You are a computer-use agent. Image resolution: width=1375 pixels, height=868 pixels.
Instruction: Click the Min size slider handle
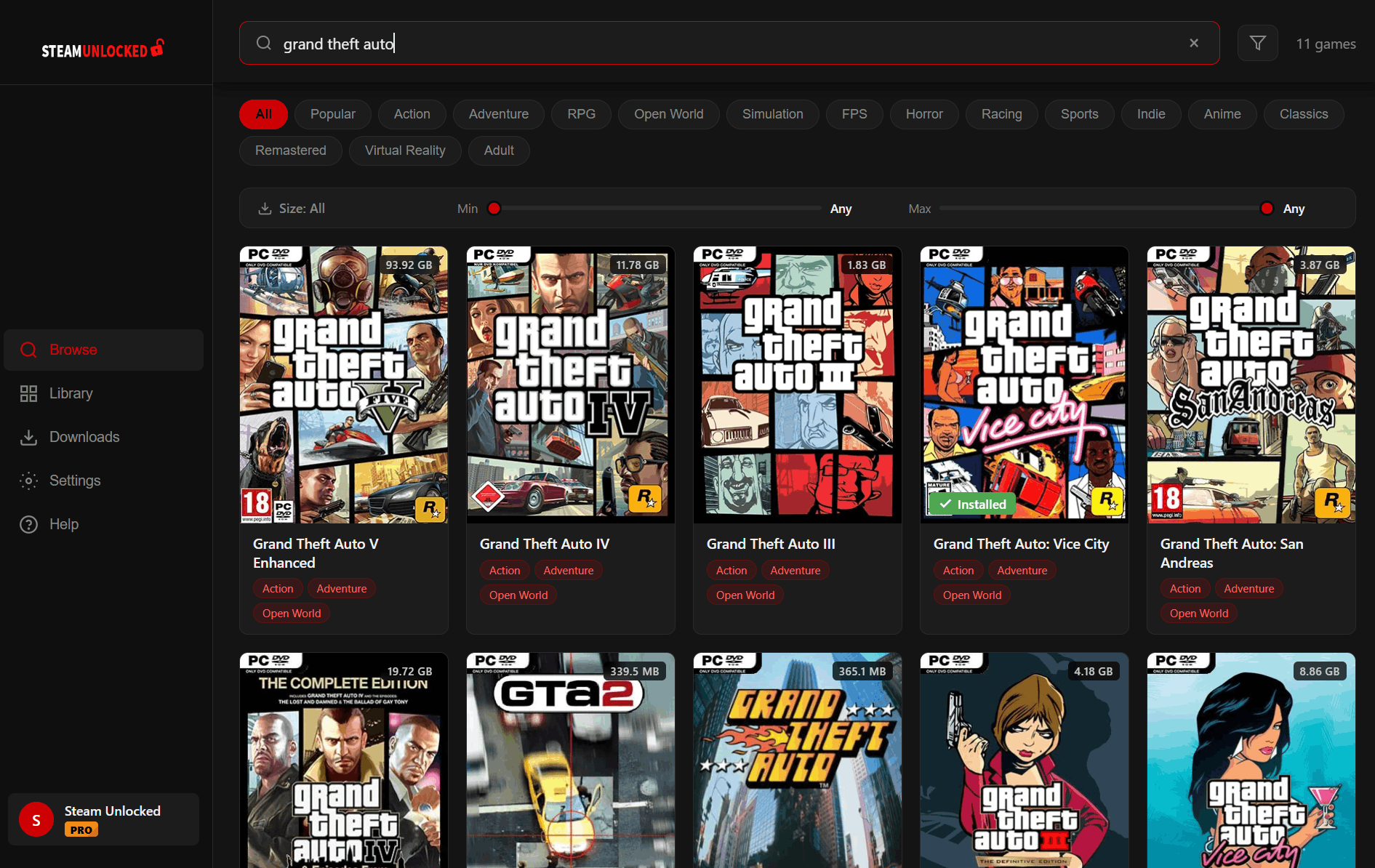tap(494, 209)
